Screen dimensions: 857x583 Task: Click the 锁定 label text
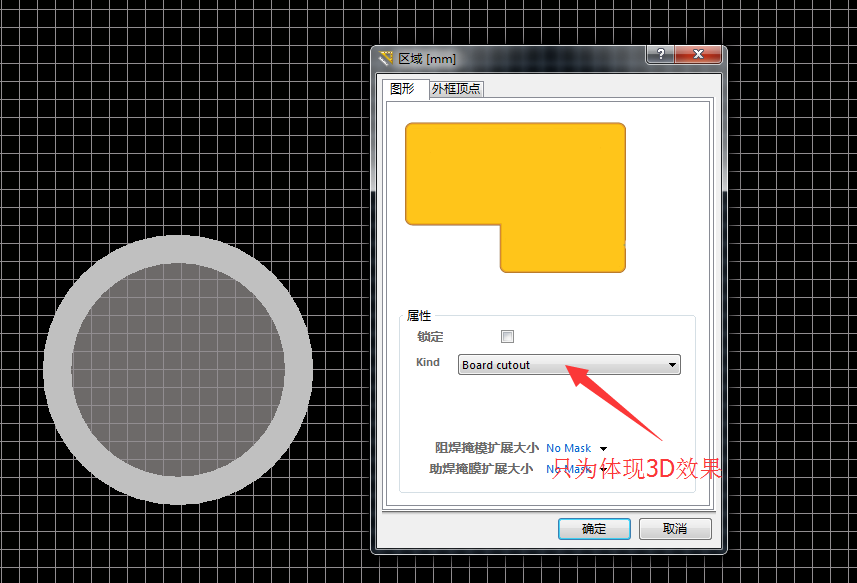coord(430,337)
